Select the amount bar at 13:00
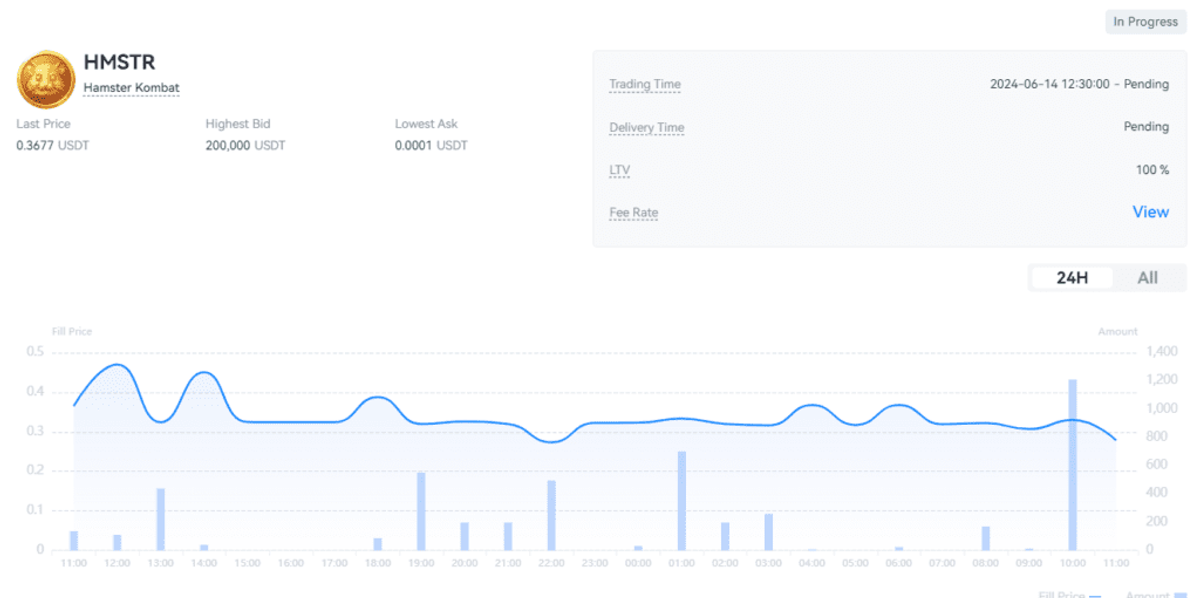Screen dimensions: 1200x598 160,518
